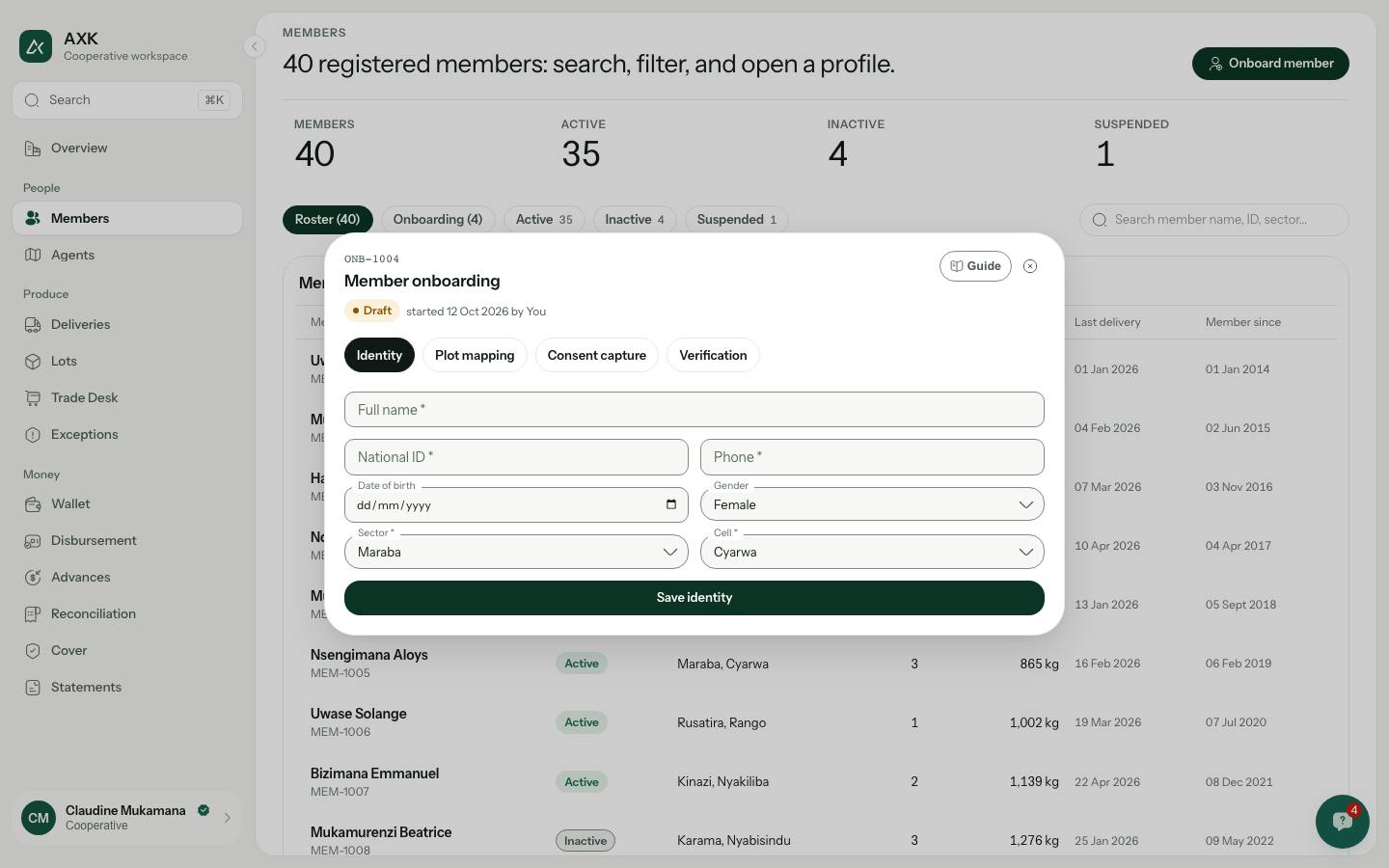
Task: Click the Exceptions alert icon
Action: (x=33, y=435)
